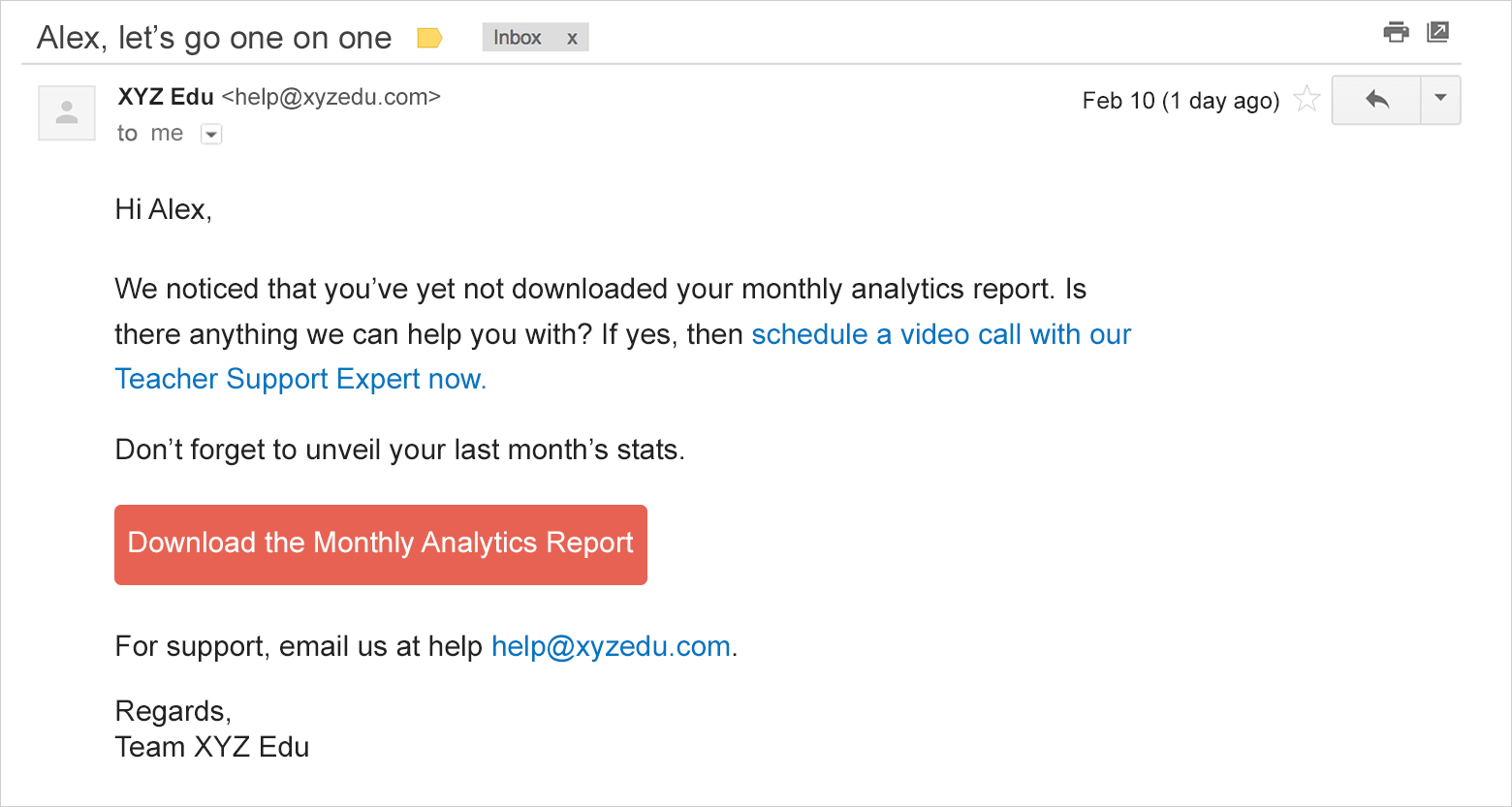Click the "Hi Alex," greeting line
The width and height of the screenshot is (1512, 807).
pos(163,210)
